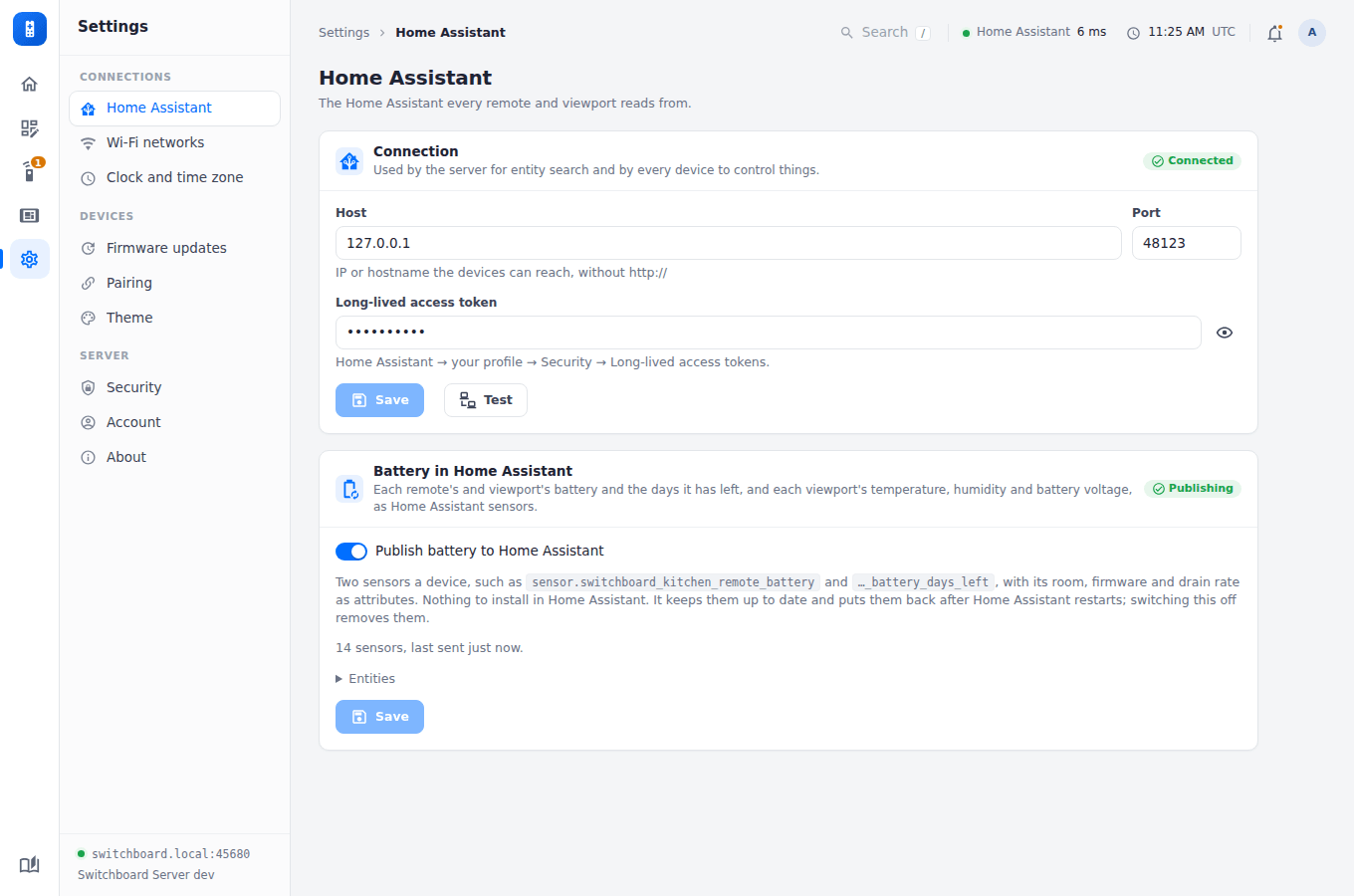Open Firmware updates settings

(174, 249)
